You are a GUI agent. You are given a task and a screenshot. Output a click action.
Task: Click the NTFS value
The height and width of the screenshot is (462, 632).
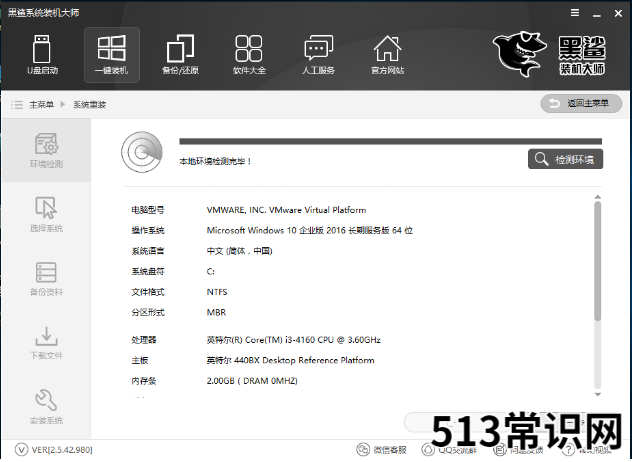[x=217, y=292]
